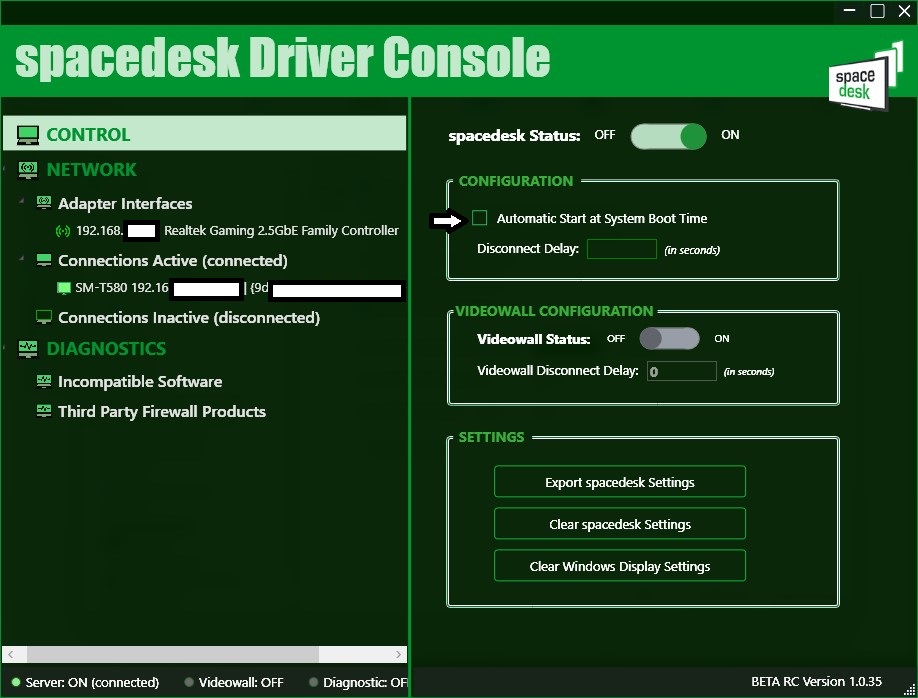Click Clear Windows Display Settings button

point(620,566)
